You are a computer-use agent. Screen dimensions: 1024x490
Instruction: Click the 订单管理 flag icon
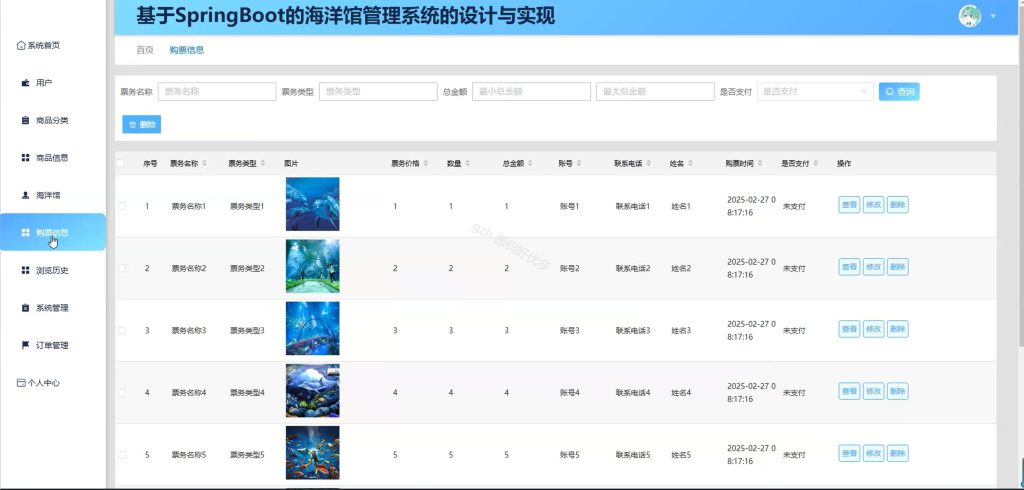tap(25, 345)
